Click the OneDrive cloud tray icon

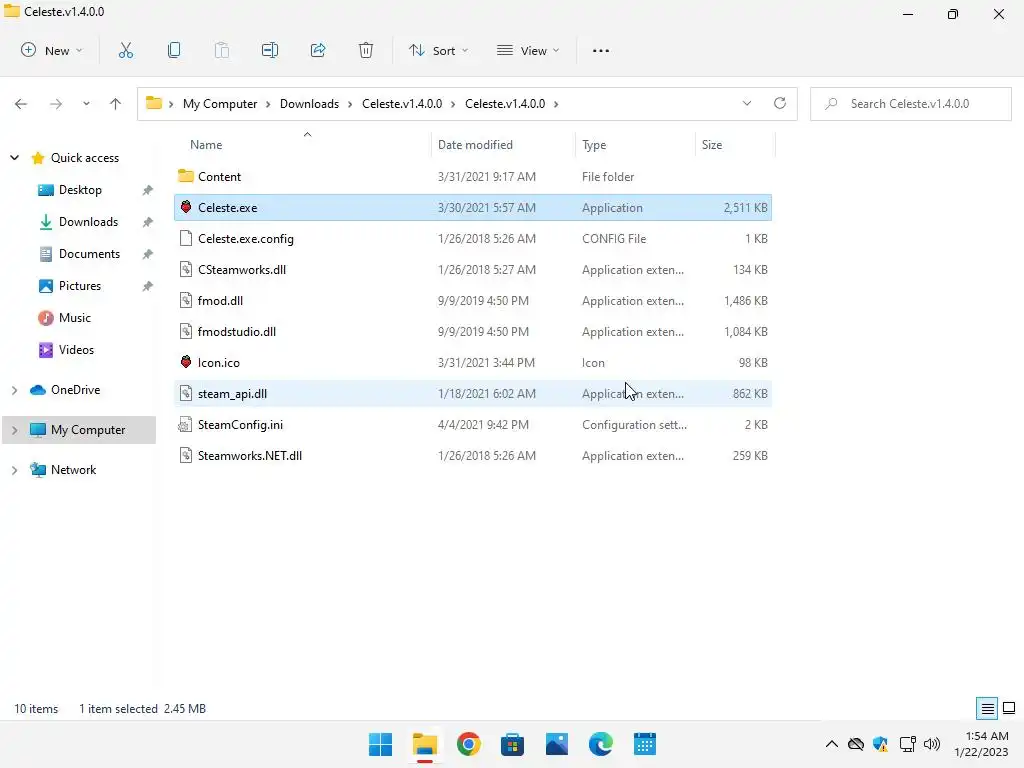pos(856,744)
